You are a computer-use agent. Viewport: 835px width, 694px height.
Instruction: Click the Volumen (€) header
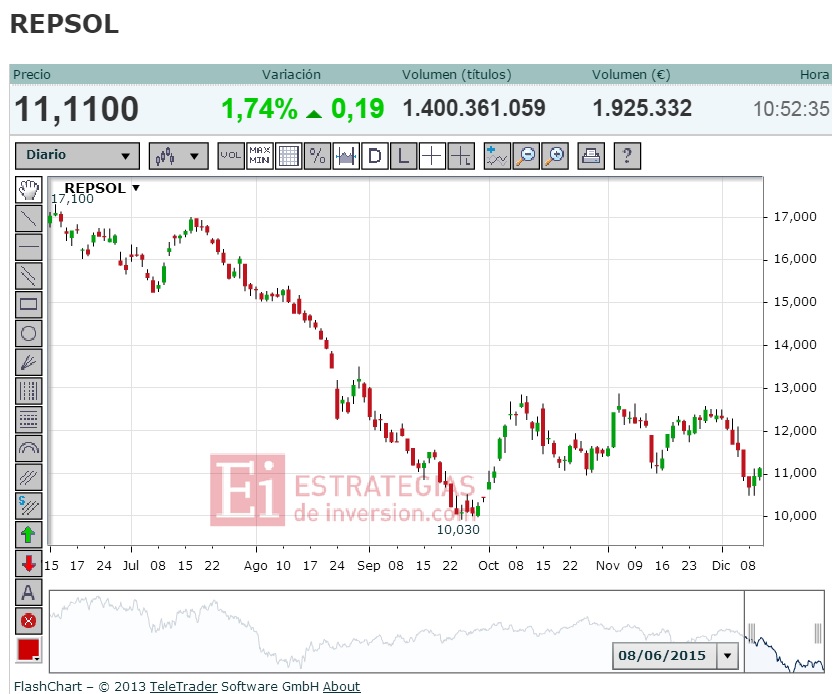(631, 75)
